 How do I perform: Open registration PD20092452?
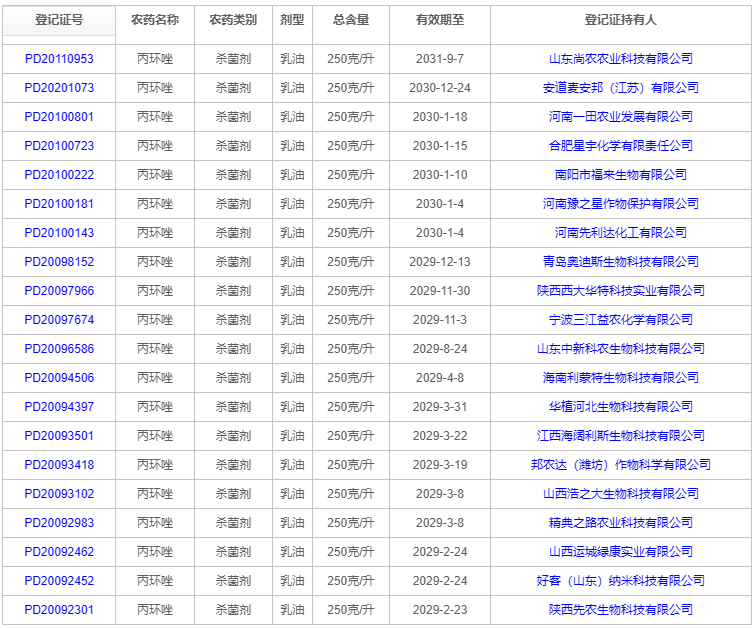tap(59, 581)
